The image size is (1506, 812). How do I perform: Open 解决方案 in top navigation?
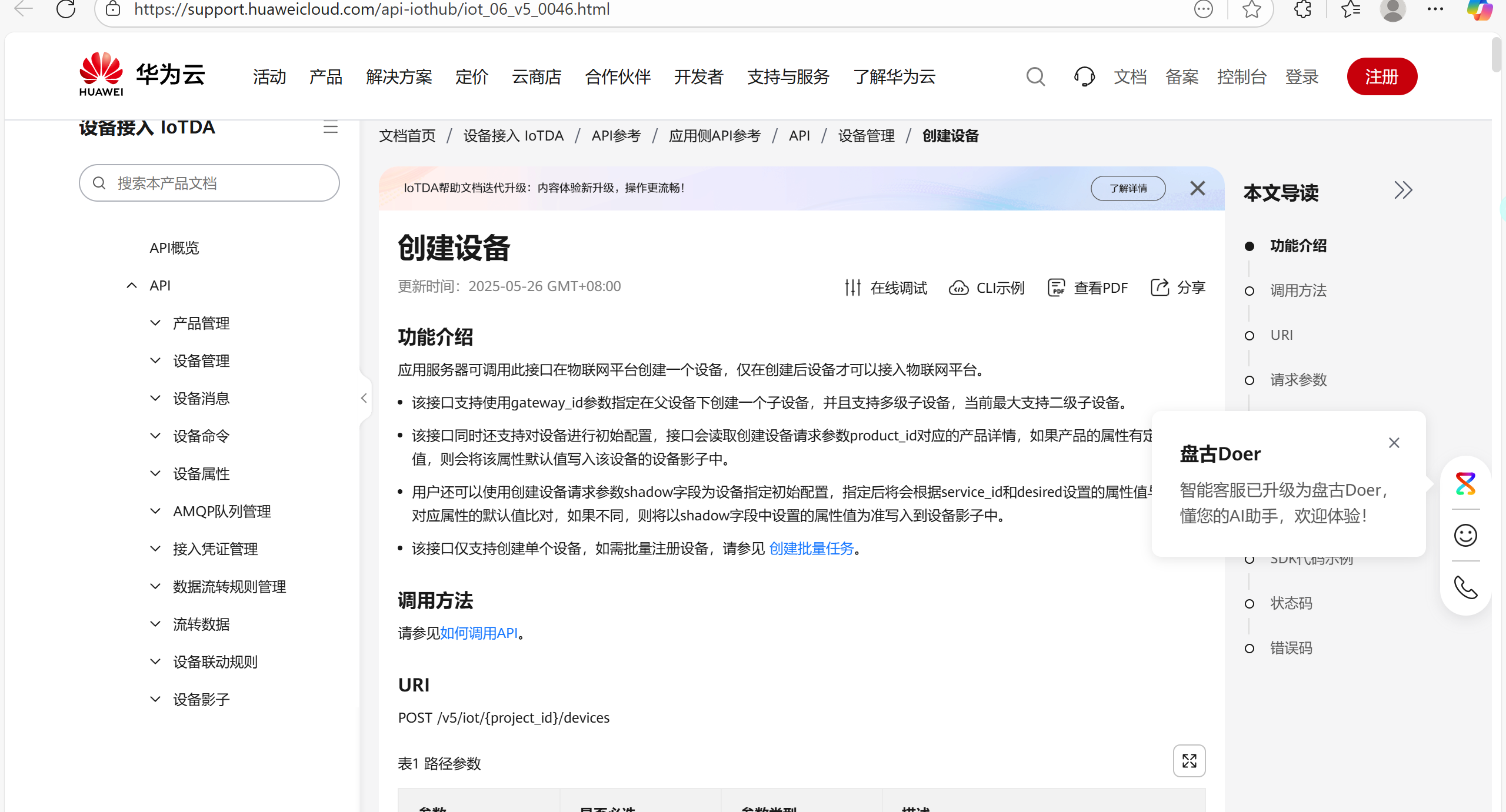click(x=399, y=76)
